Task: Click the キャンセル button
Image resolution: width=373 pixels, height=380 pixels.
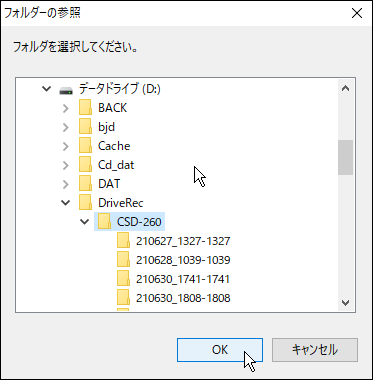Action: click(315, 350)
